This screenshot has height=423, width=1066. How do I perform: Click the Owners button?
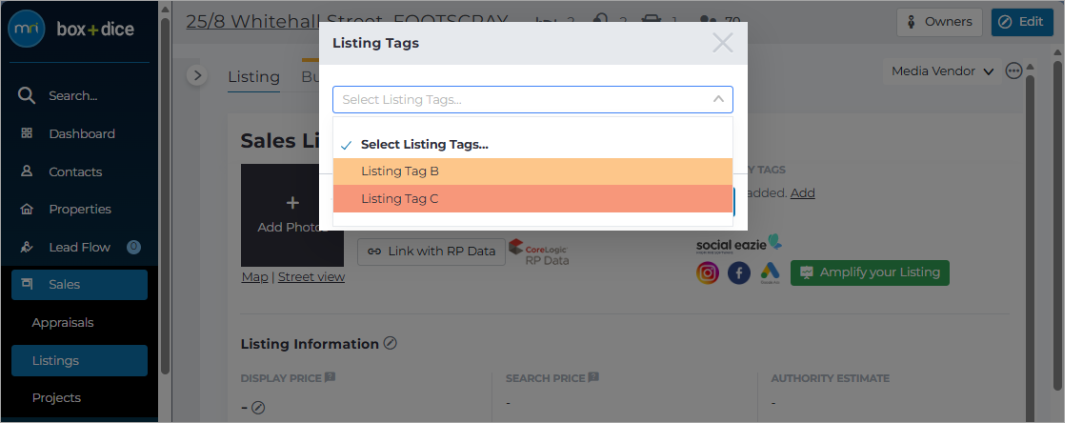(939, 22)
